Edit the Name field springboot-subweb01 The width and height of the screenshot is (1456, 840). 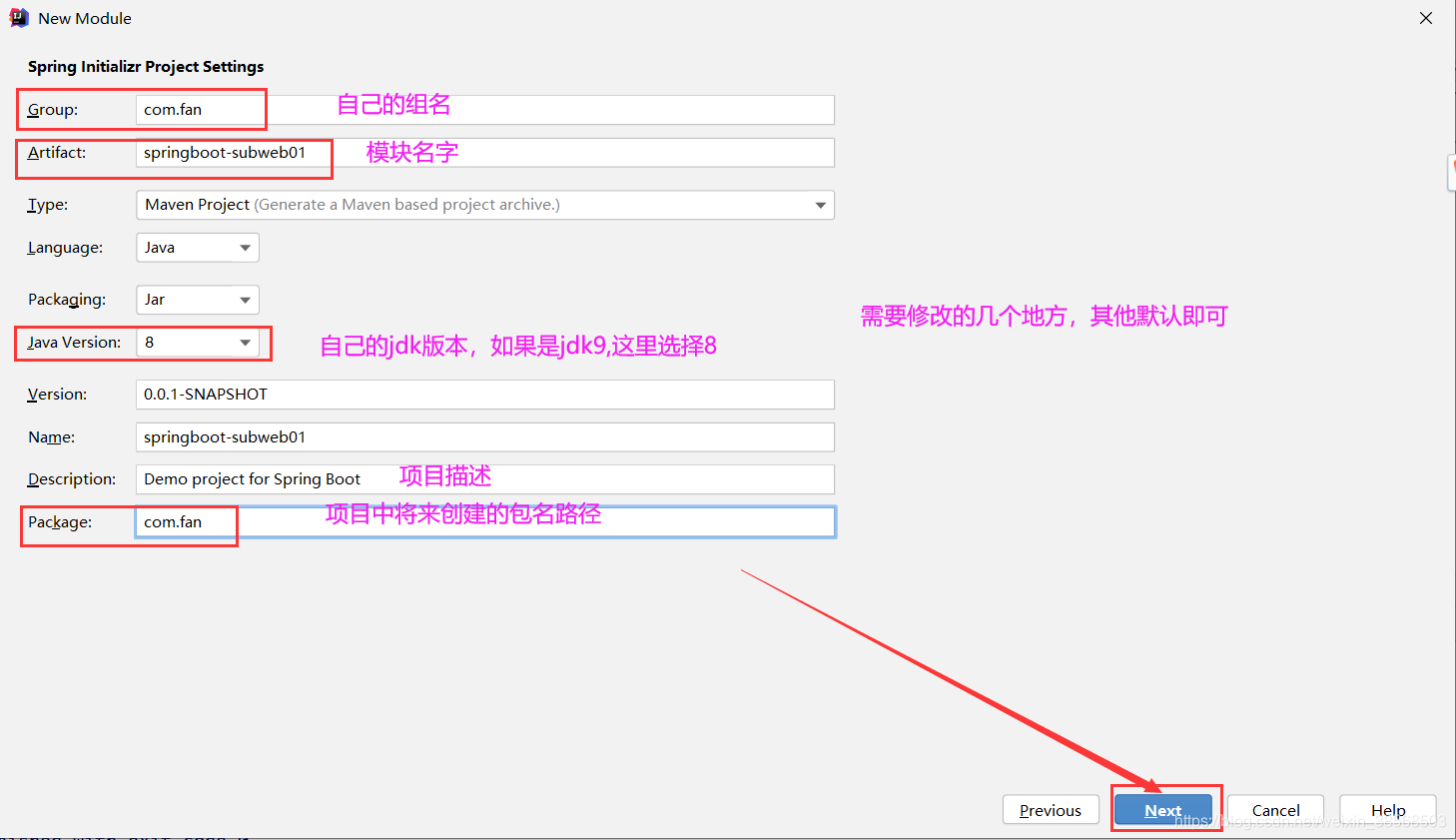click(x=485, y=437)
